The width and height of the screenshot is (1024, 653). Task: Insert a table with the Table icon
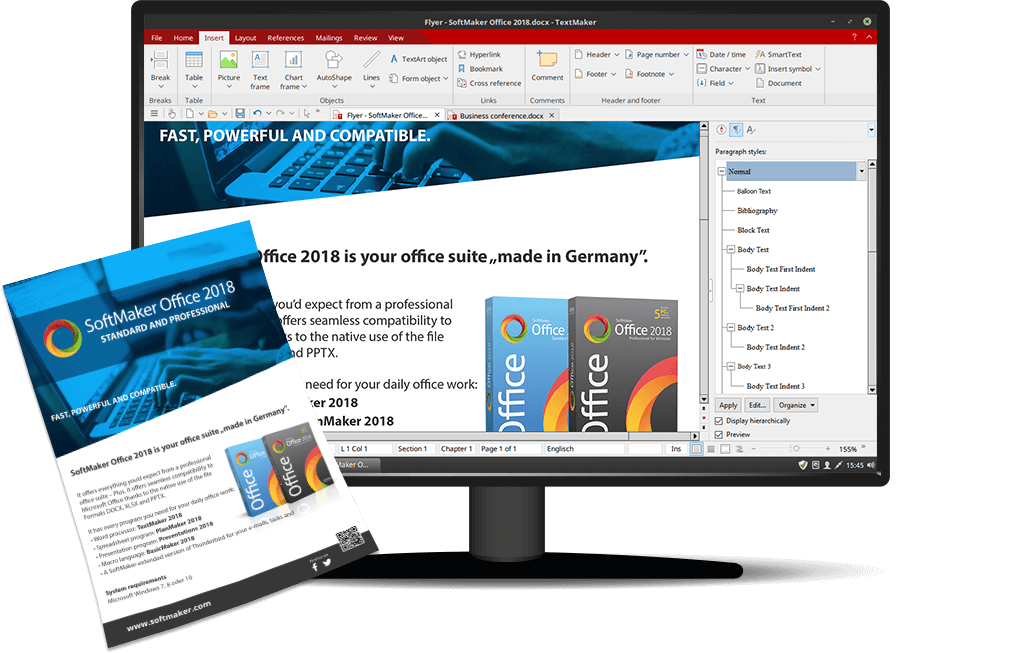tap(194, 66)
